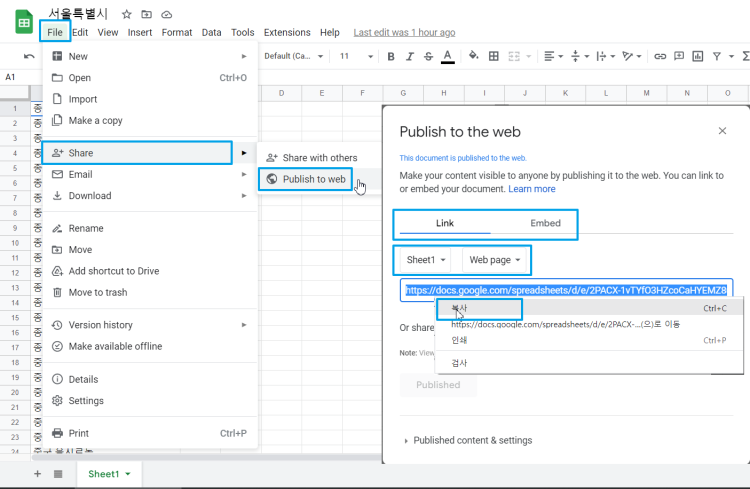This screenshot has width=750, height=489.
Task: Toggle italic formatting
Action: click(409, 56)
